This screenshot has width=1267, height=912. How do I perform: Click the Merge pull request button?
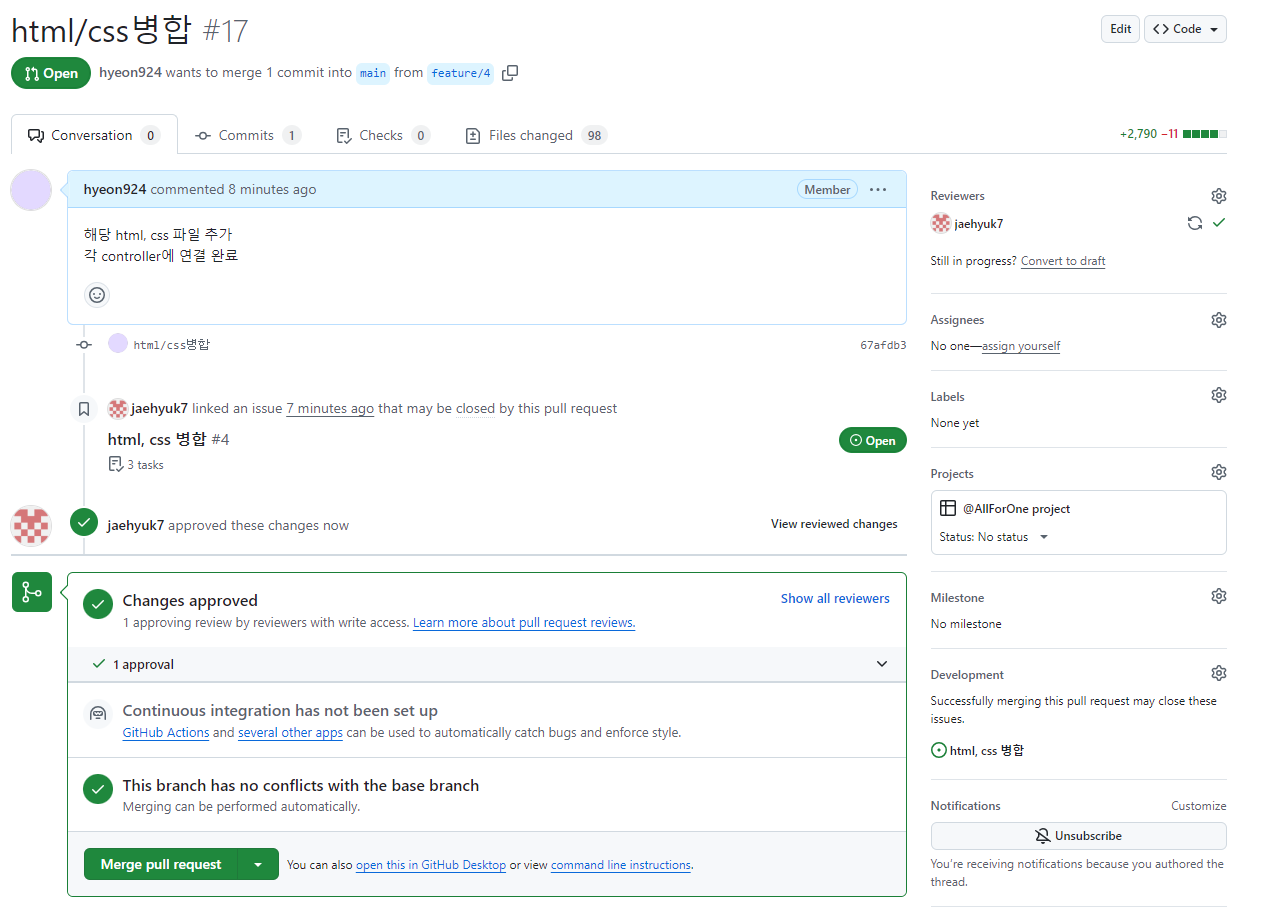pyautogui.click(x=162, y=863)
